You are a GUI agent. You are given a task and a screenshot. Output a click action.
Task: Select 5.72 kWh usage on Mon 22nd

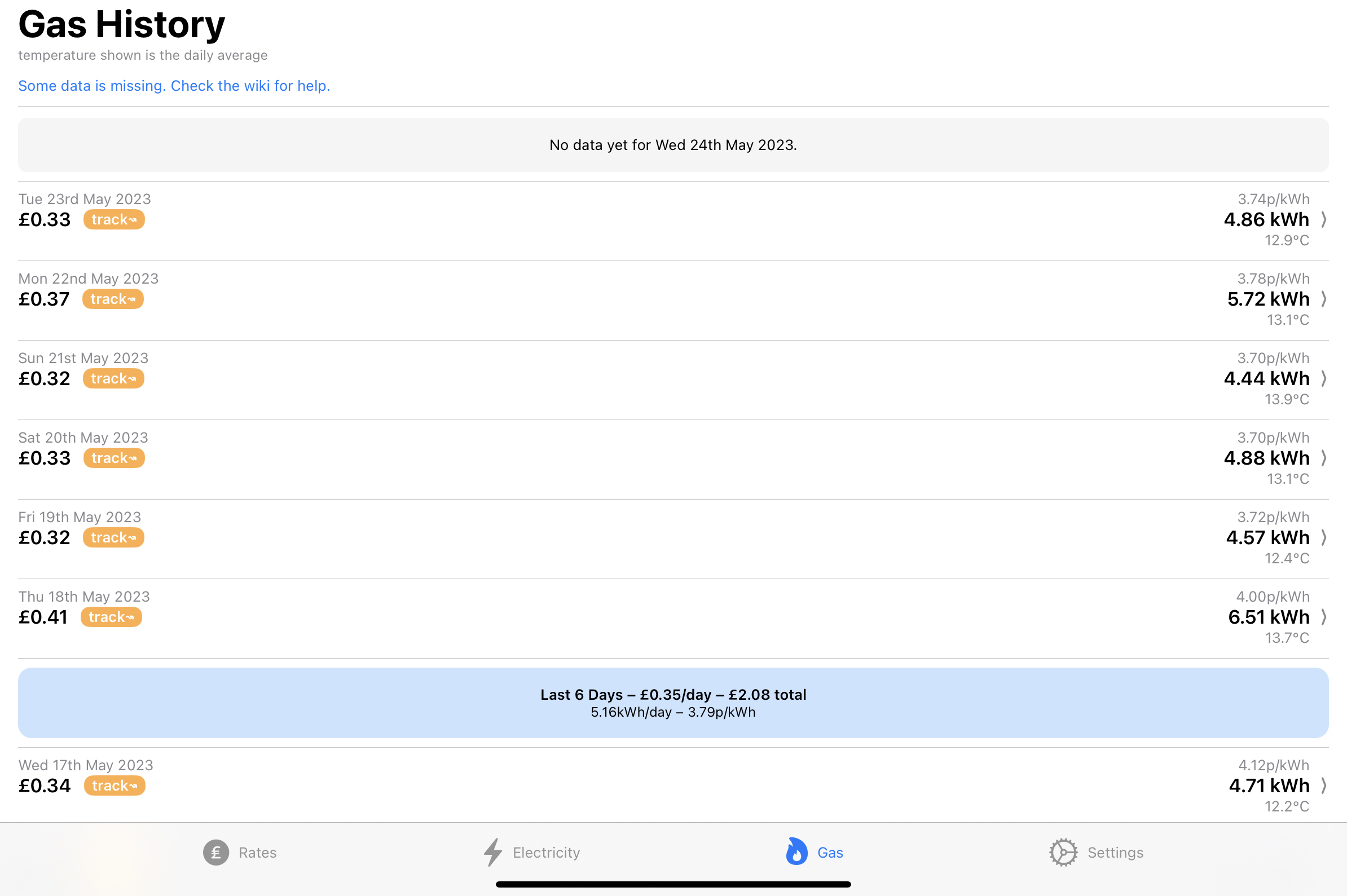point(1267,299)
